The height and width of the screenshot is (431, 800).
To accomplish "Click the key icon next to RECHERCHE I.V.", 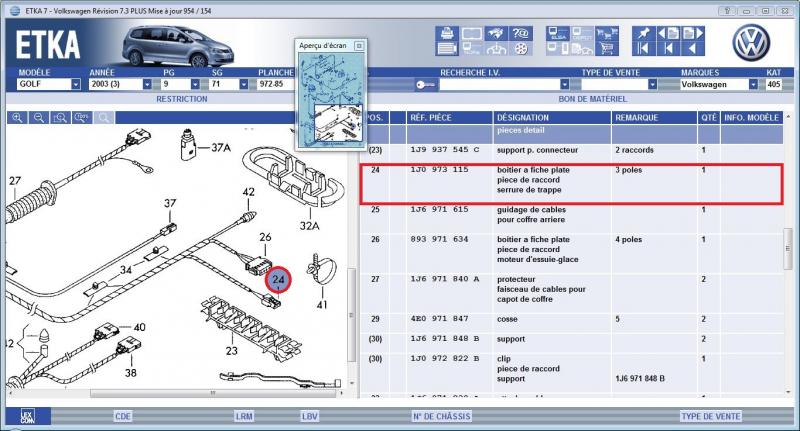I will 425,85.
